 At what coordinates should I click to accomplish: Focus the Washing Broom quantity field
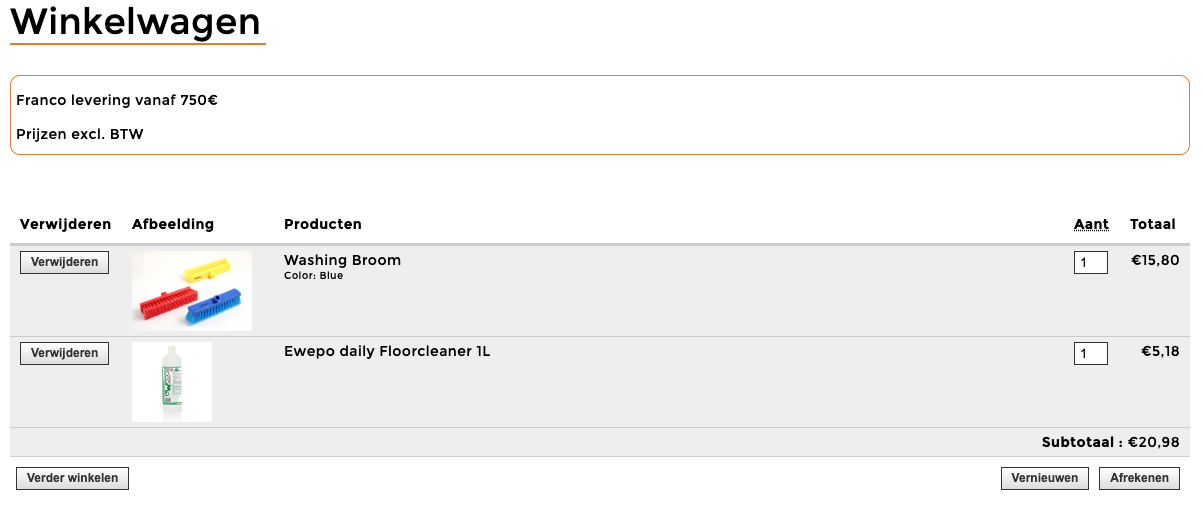pos(1090,263)
